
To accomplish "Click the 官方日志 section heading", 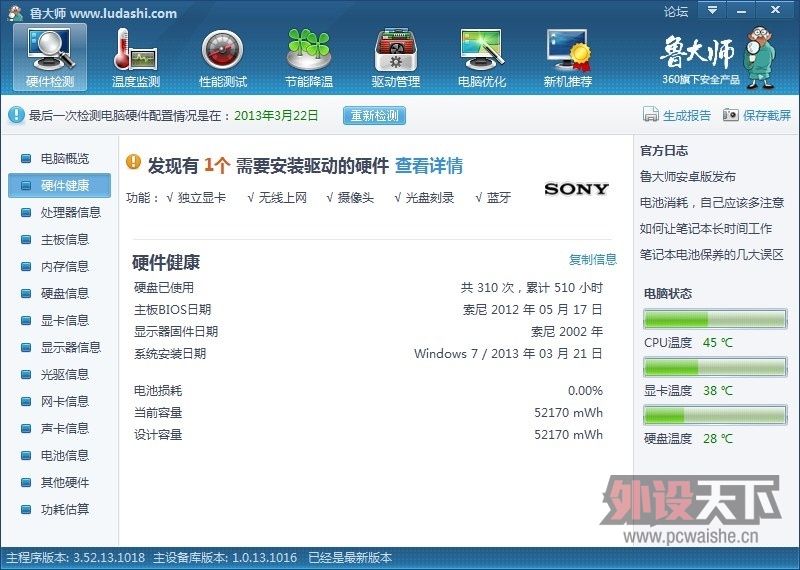I will (x=664, y=151).
